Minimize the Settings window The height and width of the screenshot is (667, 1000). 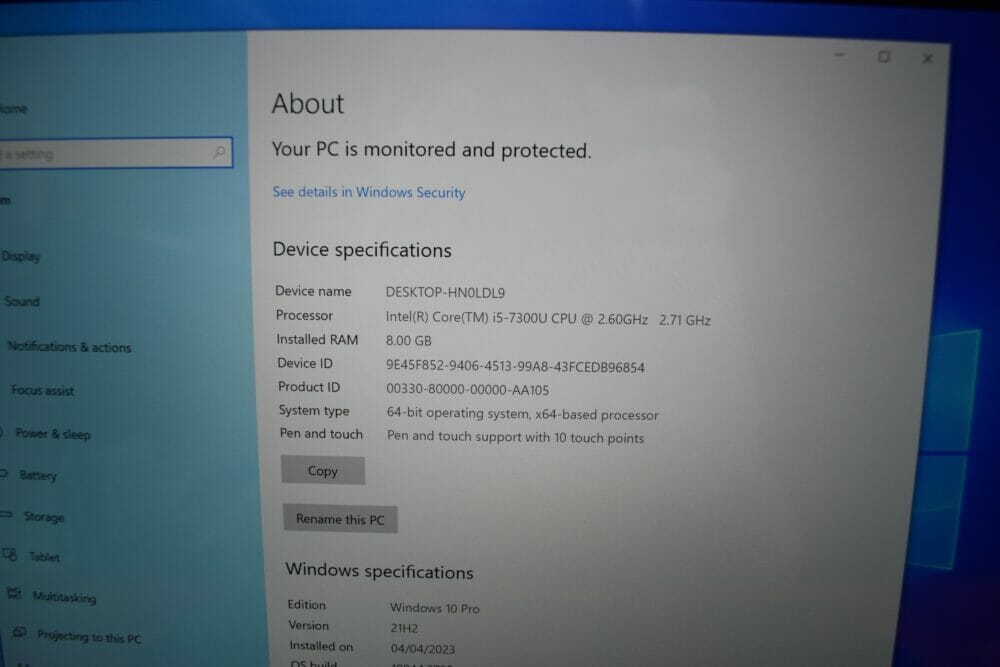tap(840, 55)
